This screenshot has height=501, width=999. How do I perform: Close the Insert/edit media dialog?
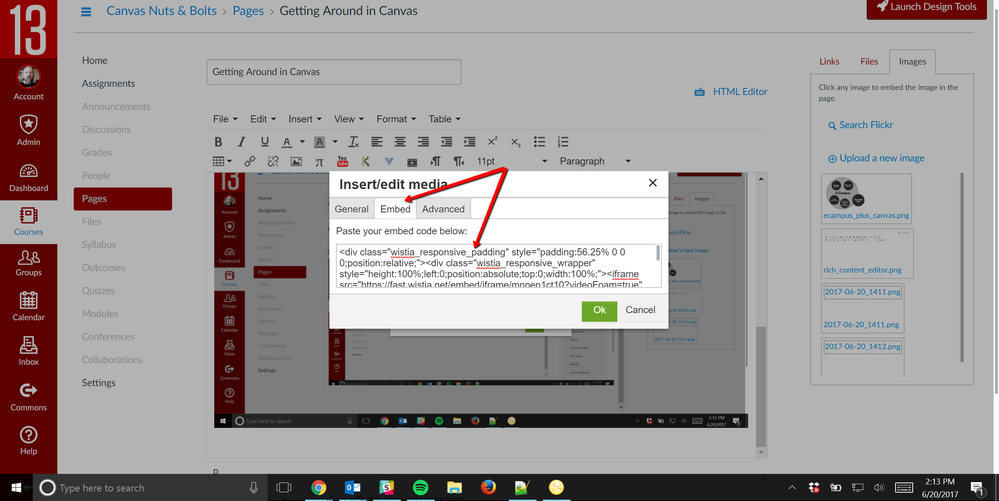[653, 183]
